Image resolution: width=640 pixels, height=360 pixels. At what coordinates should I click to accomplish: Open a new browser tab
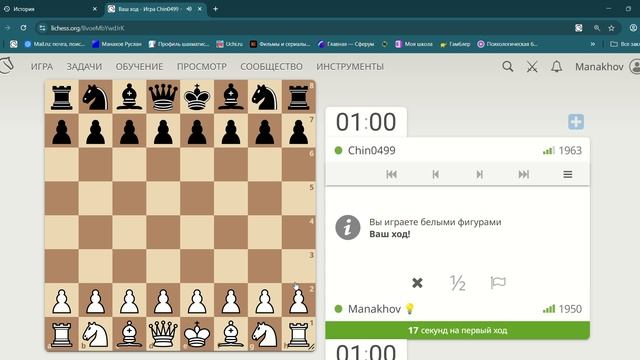coord(216,9)
